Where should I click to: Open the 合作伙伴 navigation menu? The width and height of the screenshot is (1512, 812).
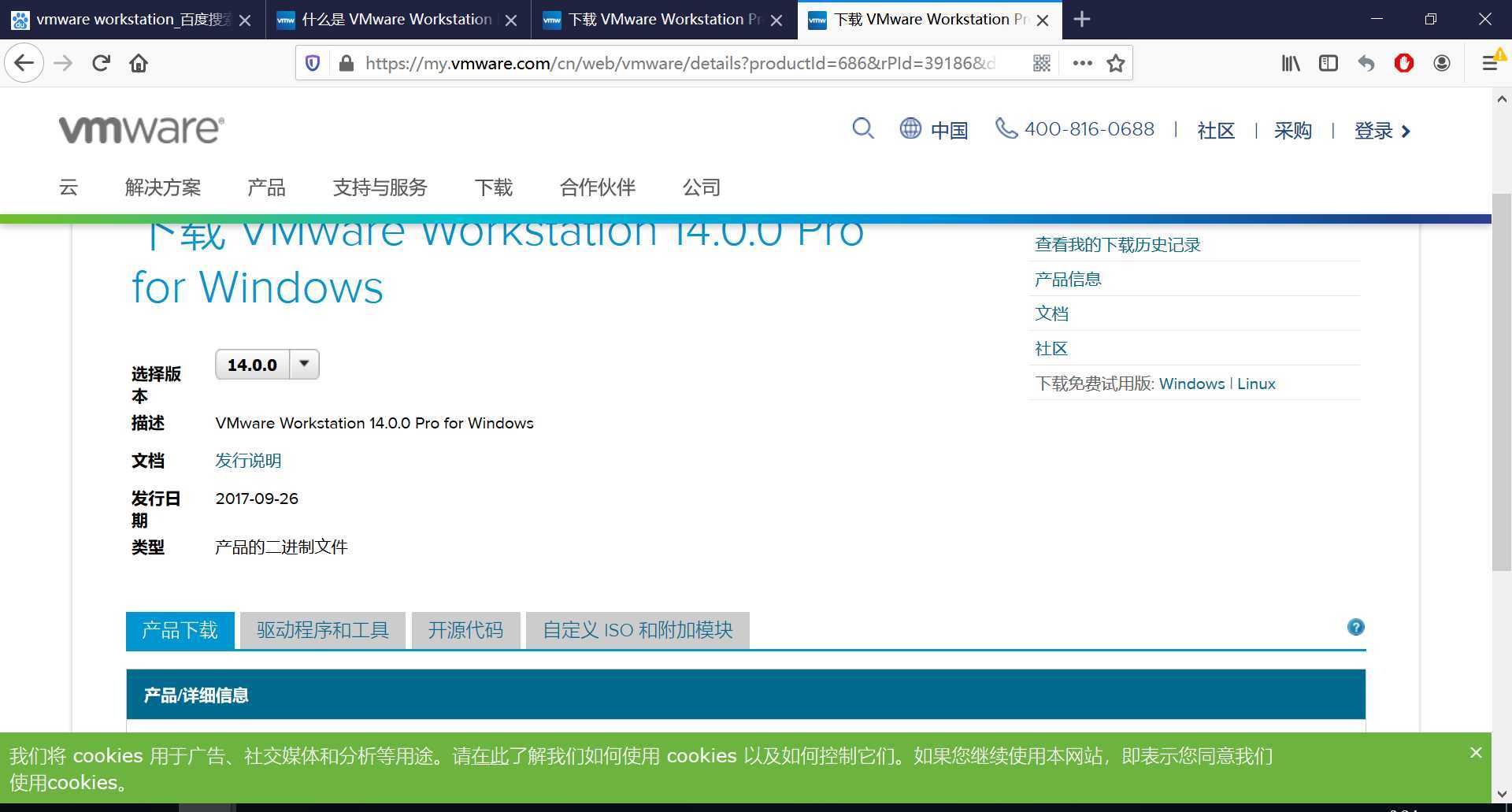pos(598,187)
